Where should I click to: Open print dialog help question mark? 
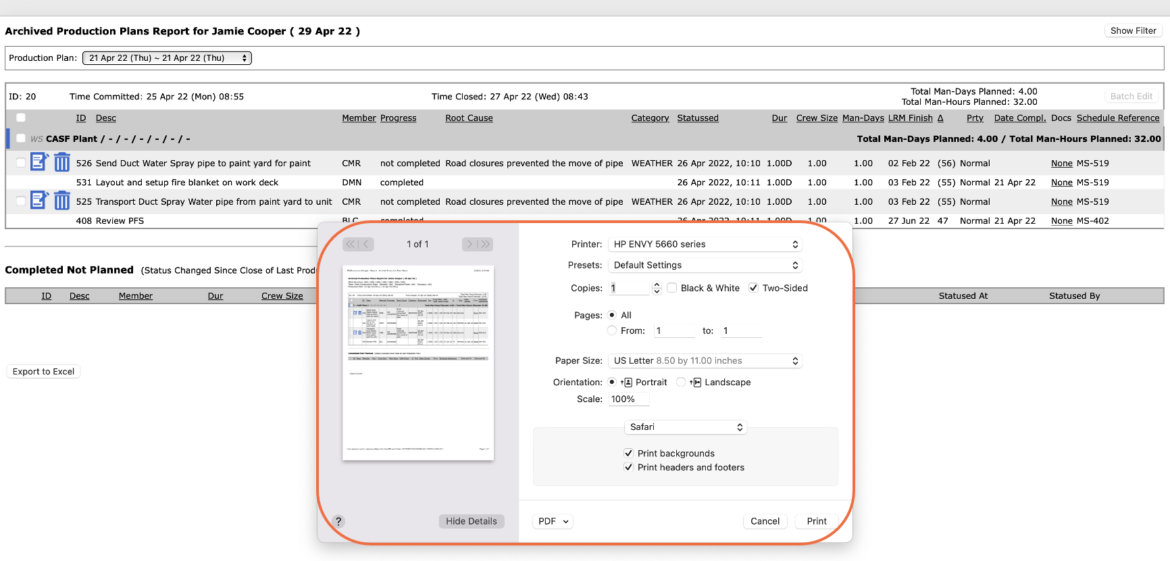click(x=337, y=521)
